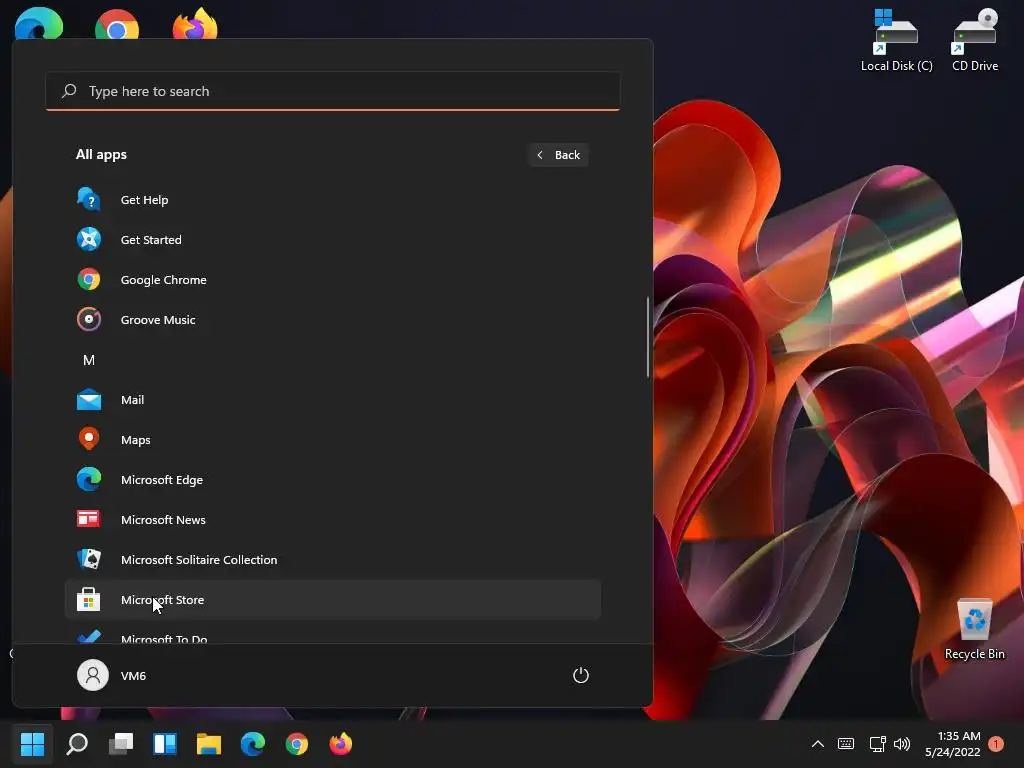Click the "Microsoft Solitaire Collection" label text
Screen dimensions: 1024x768
[199, 560]
